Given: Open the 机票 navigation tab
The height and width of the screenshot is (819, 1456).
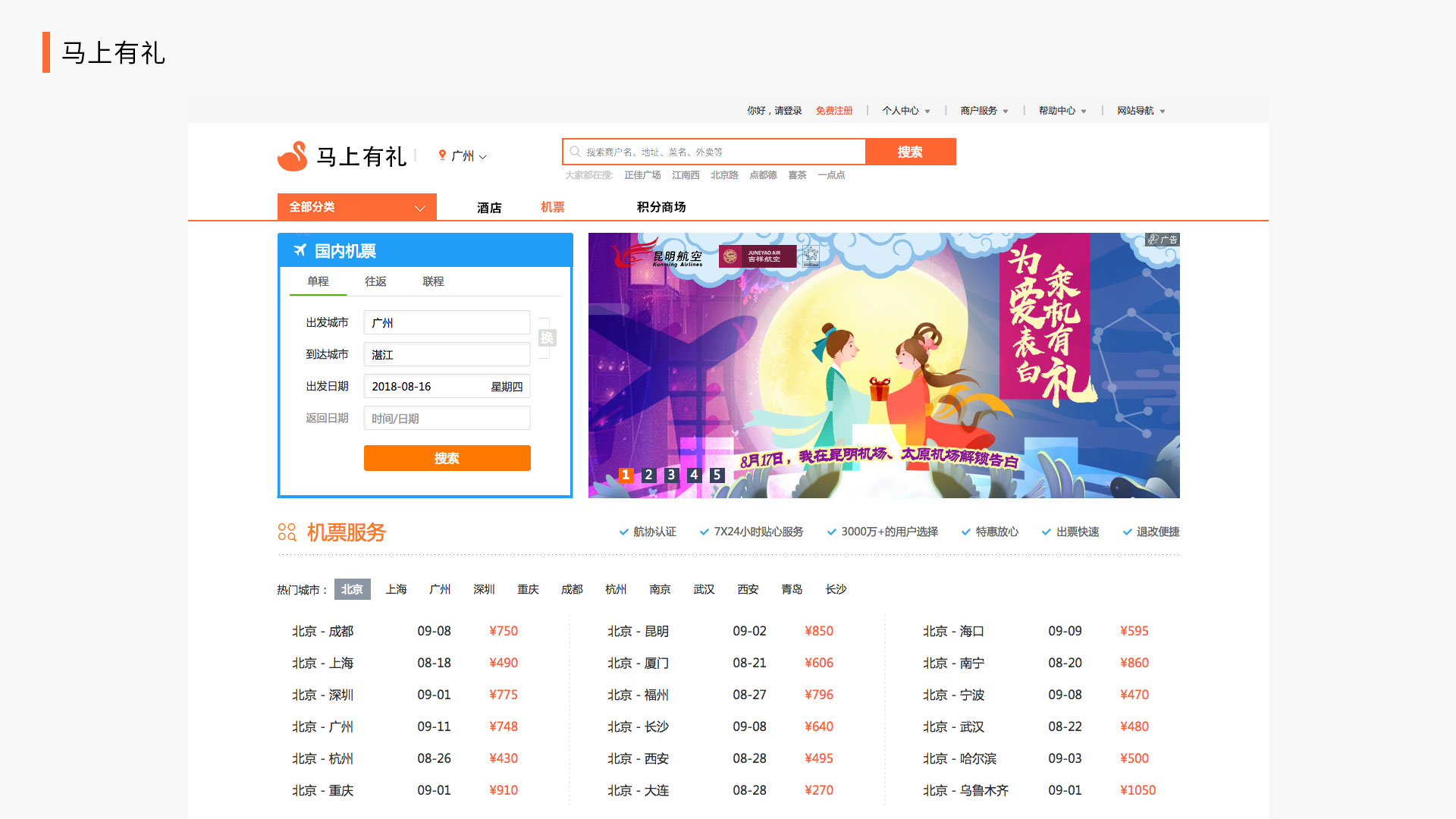Looking at the screenshot, I should point(553,207).
